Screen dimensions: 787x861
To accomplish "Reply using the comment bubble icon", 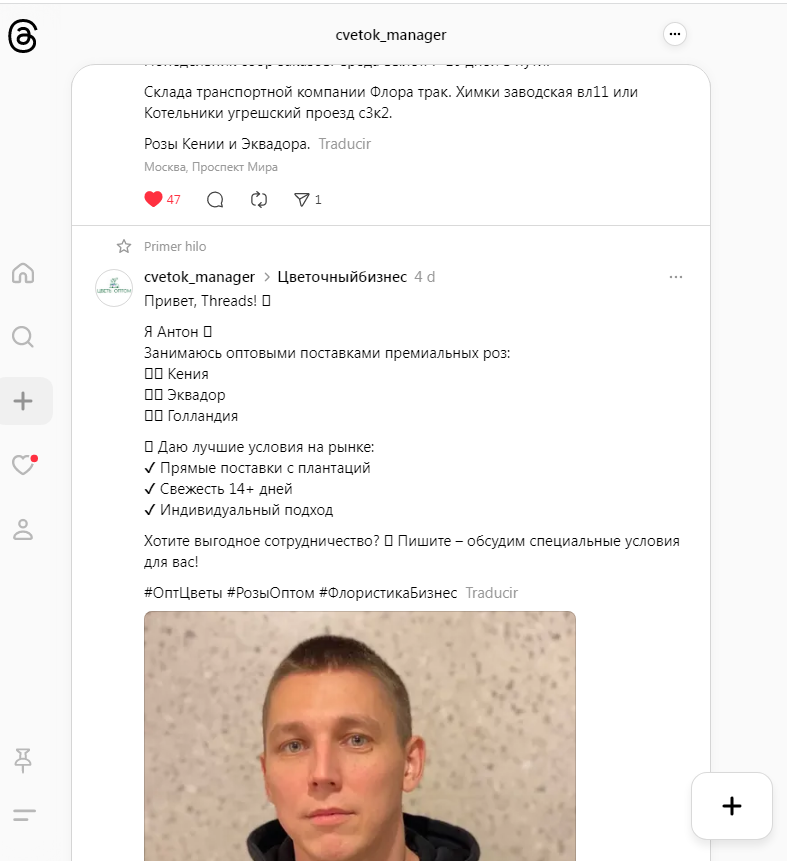I will click(x=215, y=200).
